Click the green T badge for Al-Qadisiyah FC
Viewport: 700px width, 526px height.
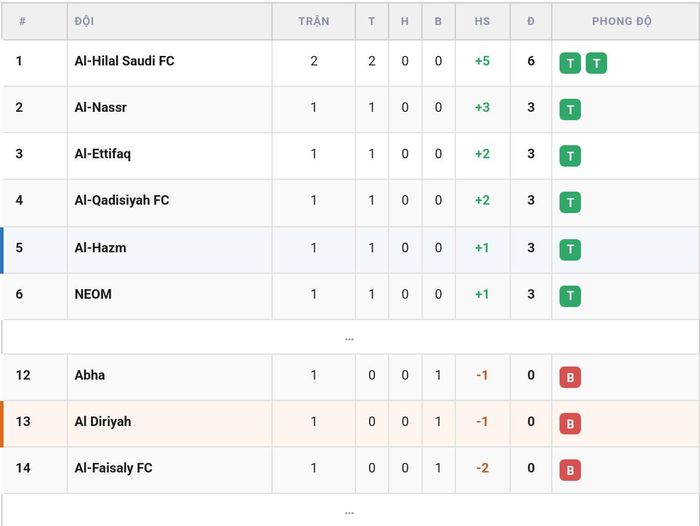click(x=570, y=202)
